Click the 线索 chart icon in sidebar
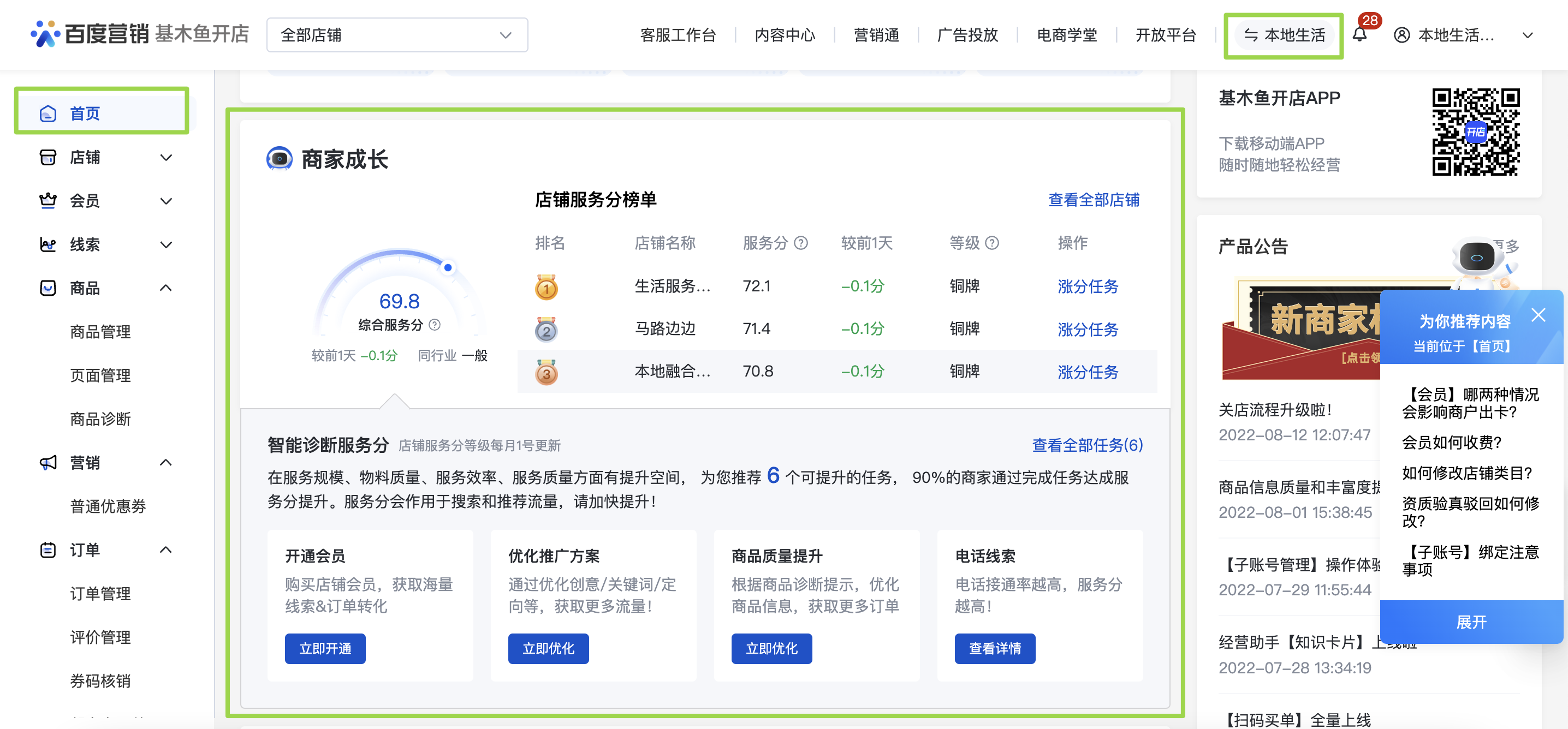This screenshot has height=729, width=1568. pos(47,244)
